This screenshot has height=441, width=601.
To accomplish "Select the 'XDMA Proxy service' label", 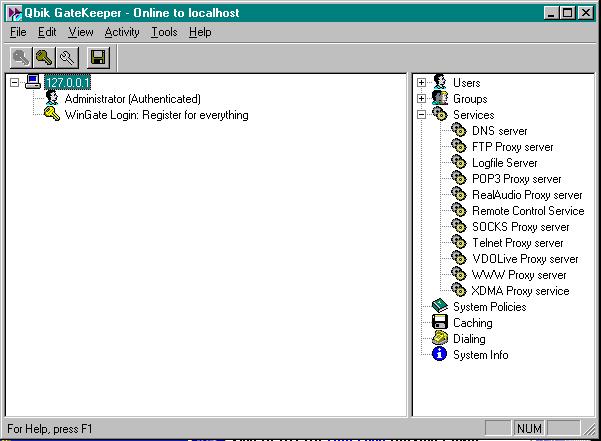I will 521,291.
